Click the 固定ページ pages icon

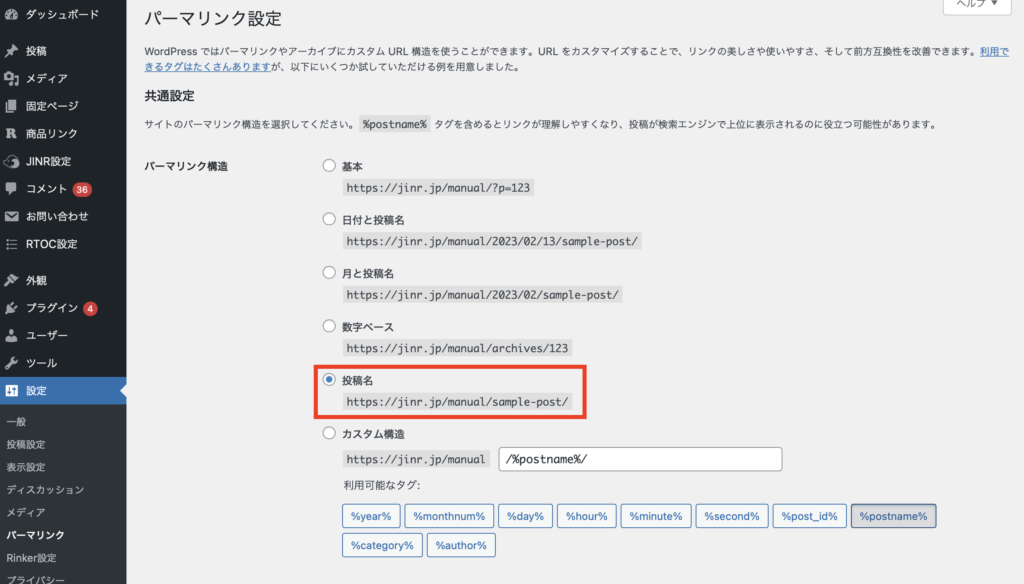(11, 106)
